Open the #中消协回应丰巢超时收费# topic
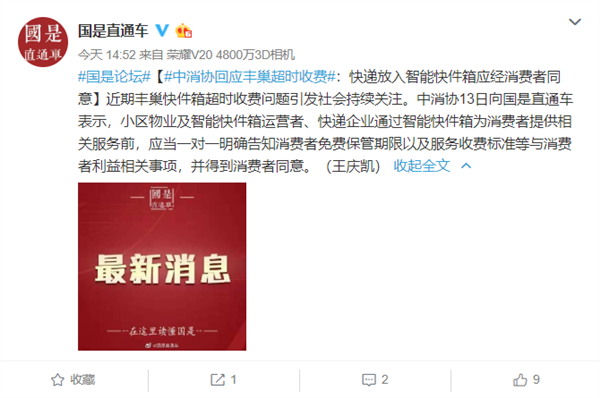600x398 pixels. coord(249,77)
